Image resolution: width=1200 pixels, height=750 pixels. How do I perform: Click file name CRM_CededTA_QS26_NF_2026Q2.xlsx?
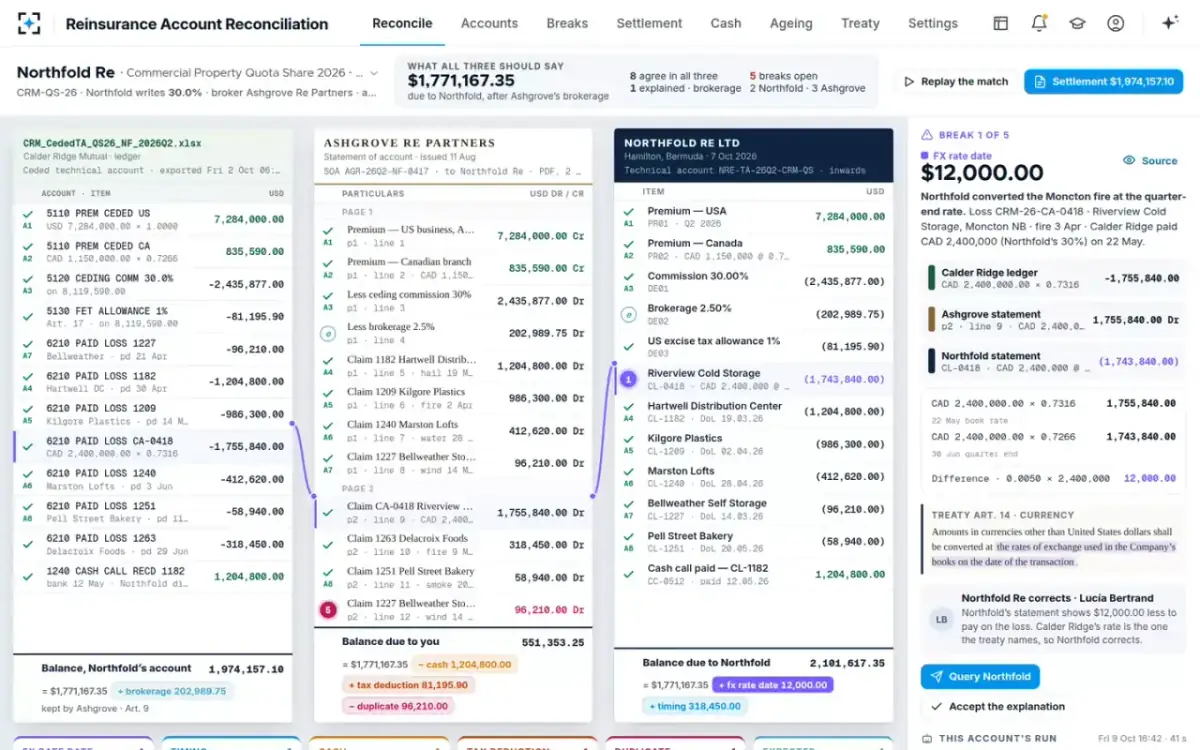coord(112,143)
